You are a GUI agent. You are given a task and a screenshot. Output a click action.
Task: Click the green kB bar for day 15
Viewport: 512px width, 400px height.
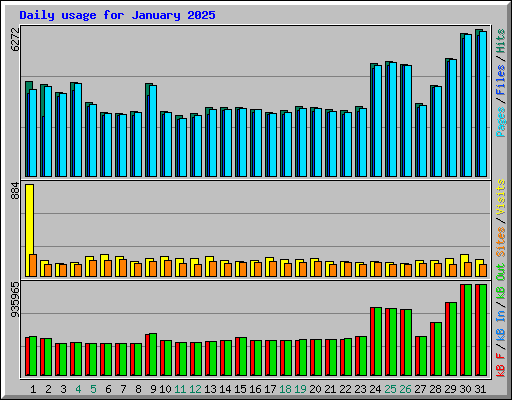point(243,357)
